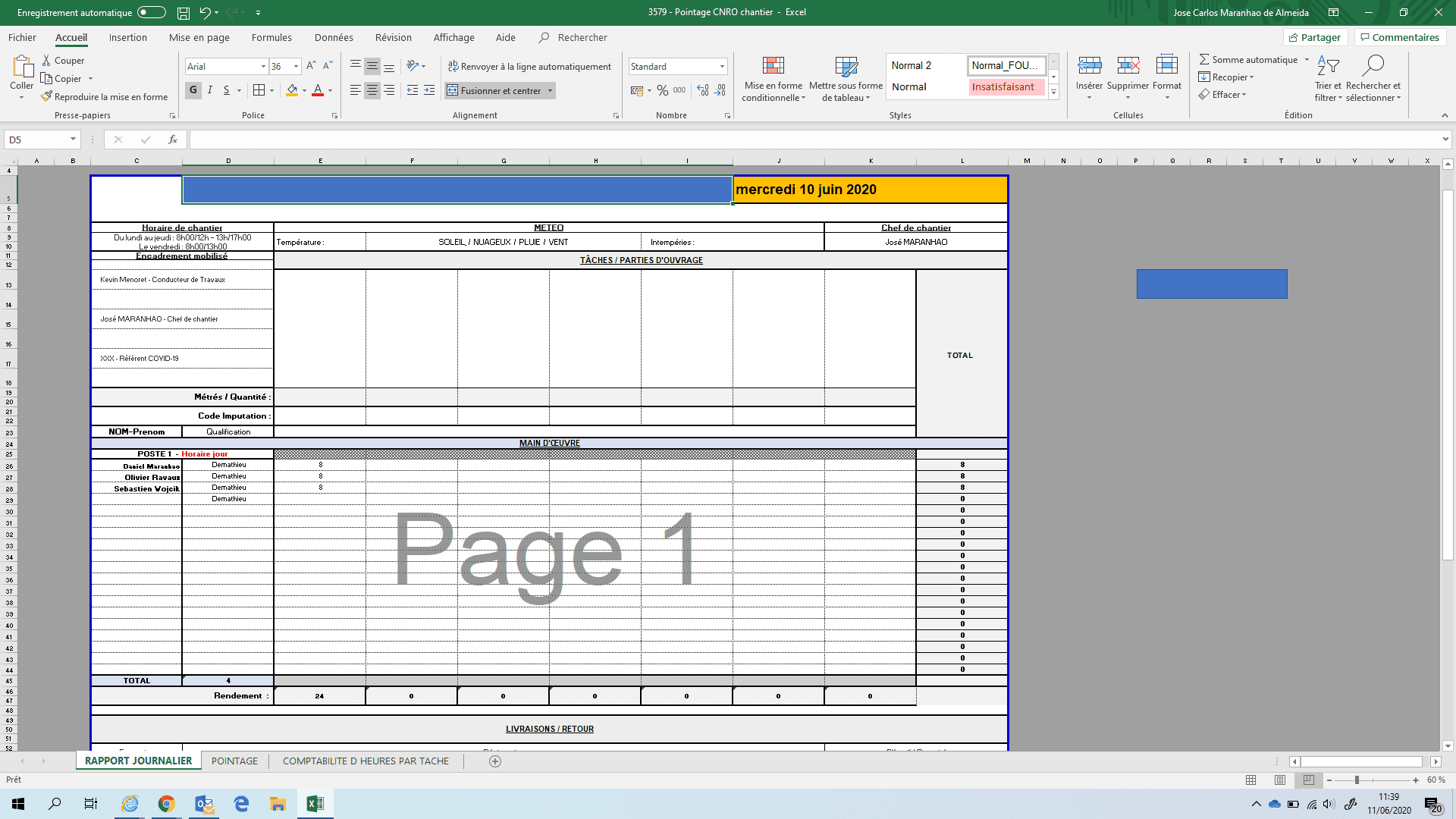Switch to Normal view in status bar
This screenshot has height=819, width=1456.
pyautogui.click(x=1251, y=780)
